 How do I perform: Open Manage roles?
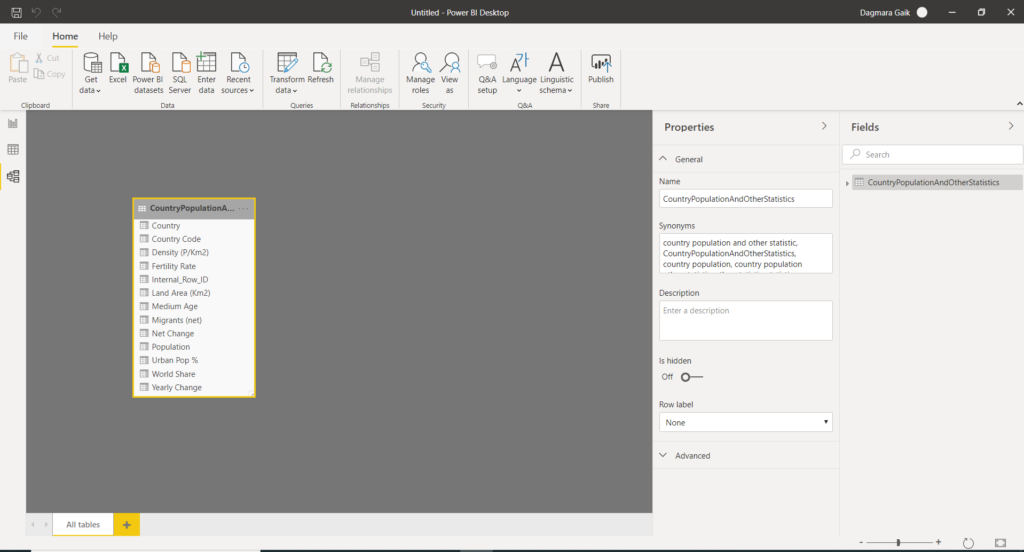tap(421, 73)
